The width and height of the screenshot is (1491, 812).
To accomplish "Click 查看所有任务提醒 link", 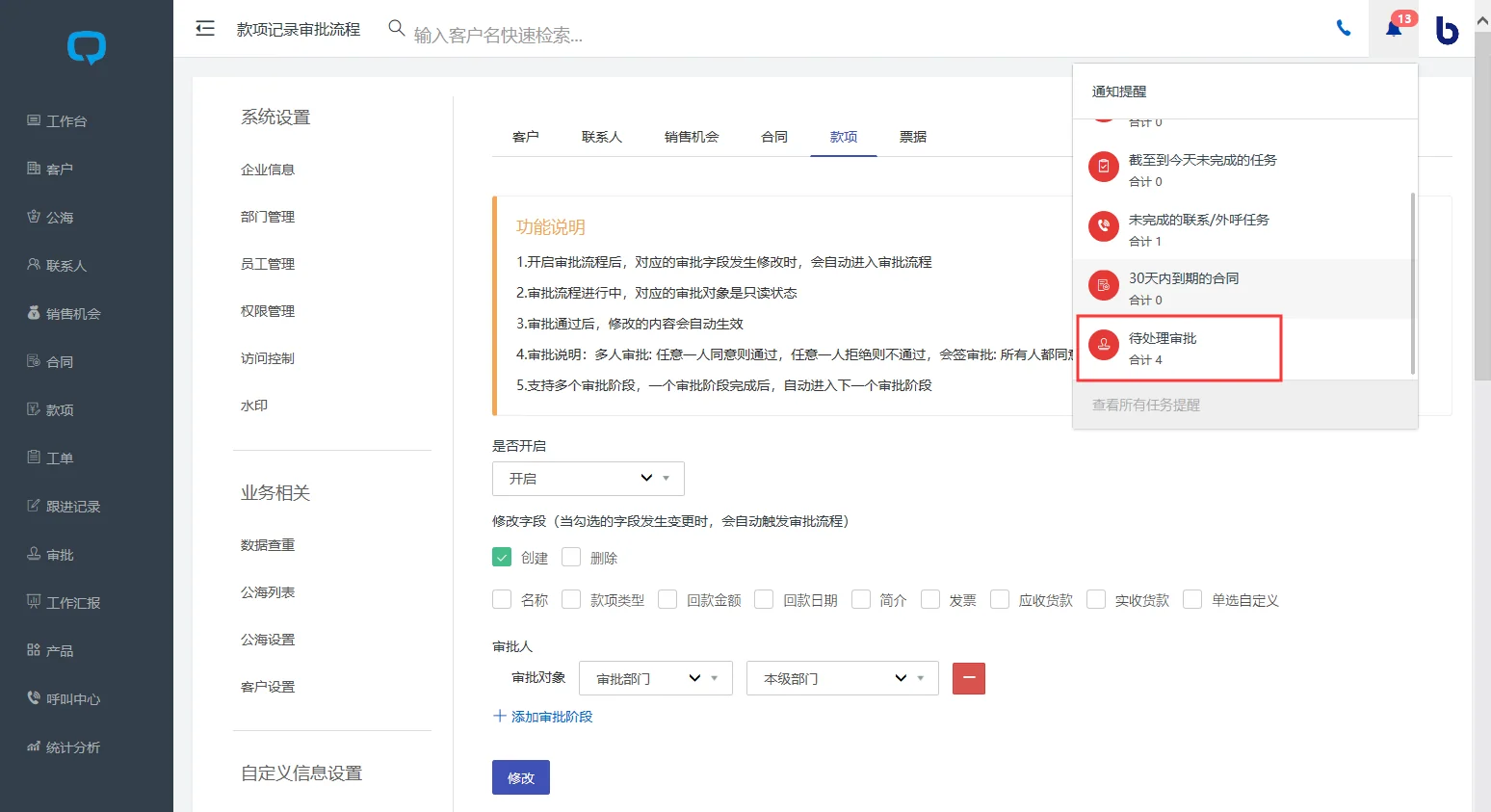I will 1146,406.
